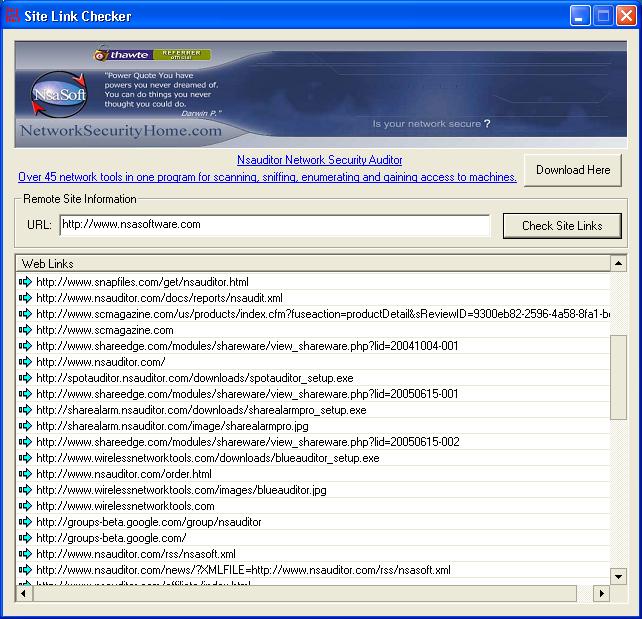Image resolution: width=642 pixels, height=619 pixels.
Task: Select the sharealarmpro_setup.exe row
Action: 313,409
